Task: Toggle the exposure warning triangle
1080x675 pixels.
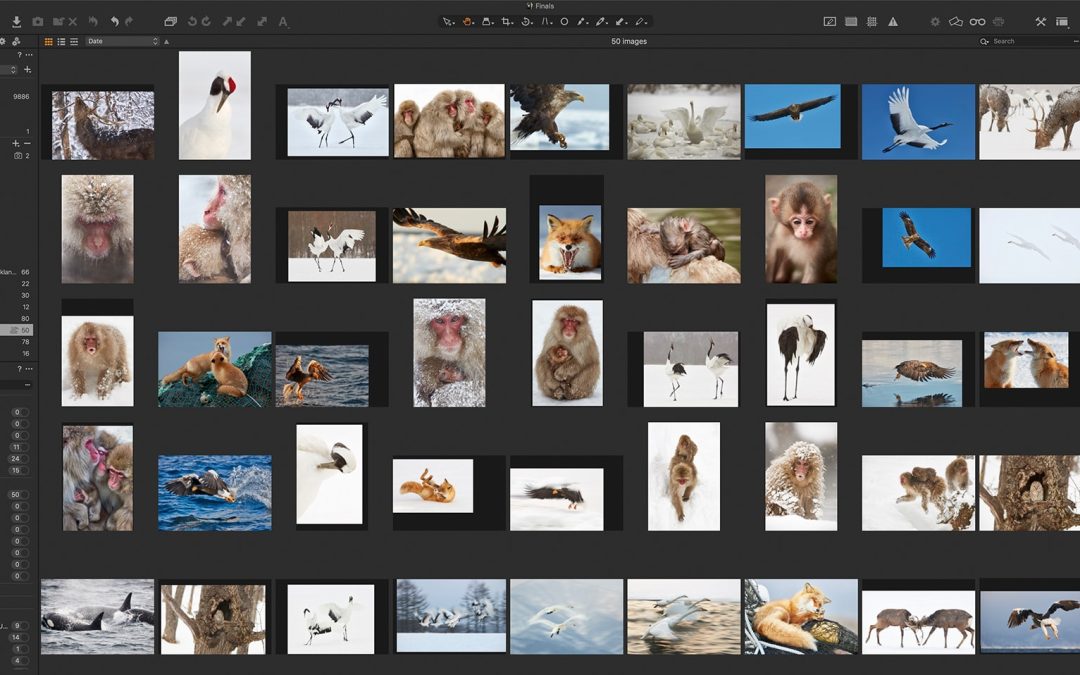Action: tap(893, 21)
